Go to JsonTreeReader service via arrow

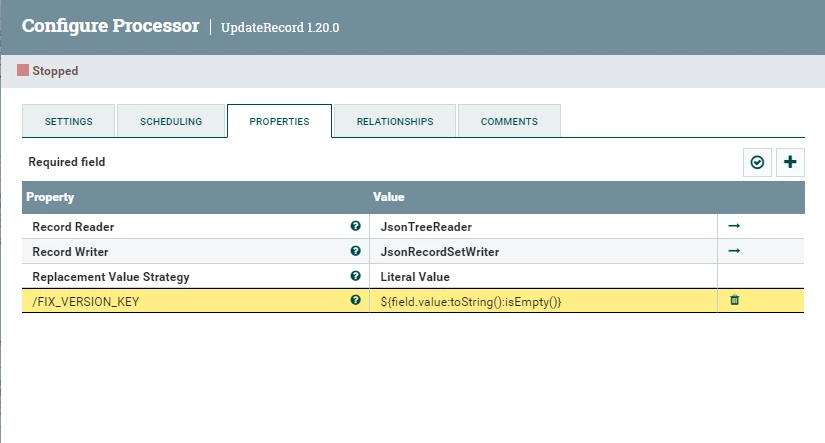tap(734, 226)
